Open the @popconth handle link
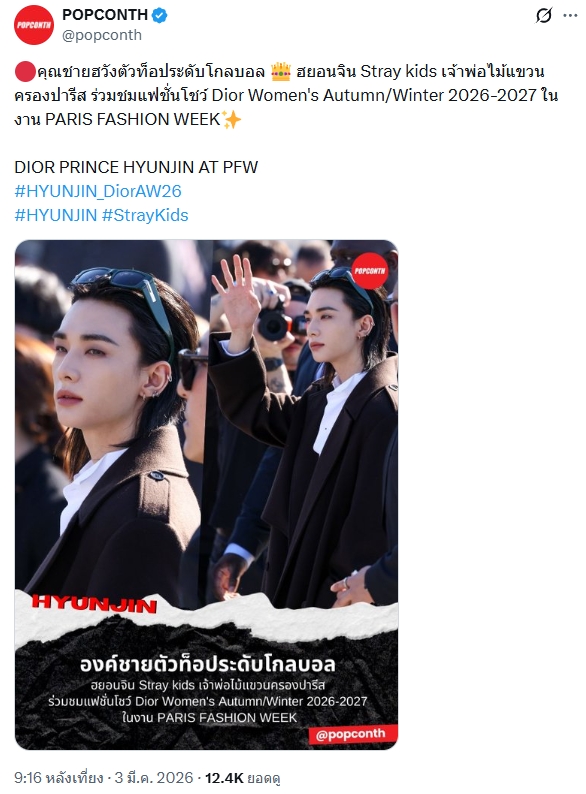Screen dimensions: 586x794 (102, 35)
